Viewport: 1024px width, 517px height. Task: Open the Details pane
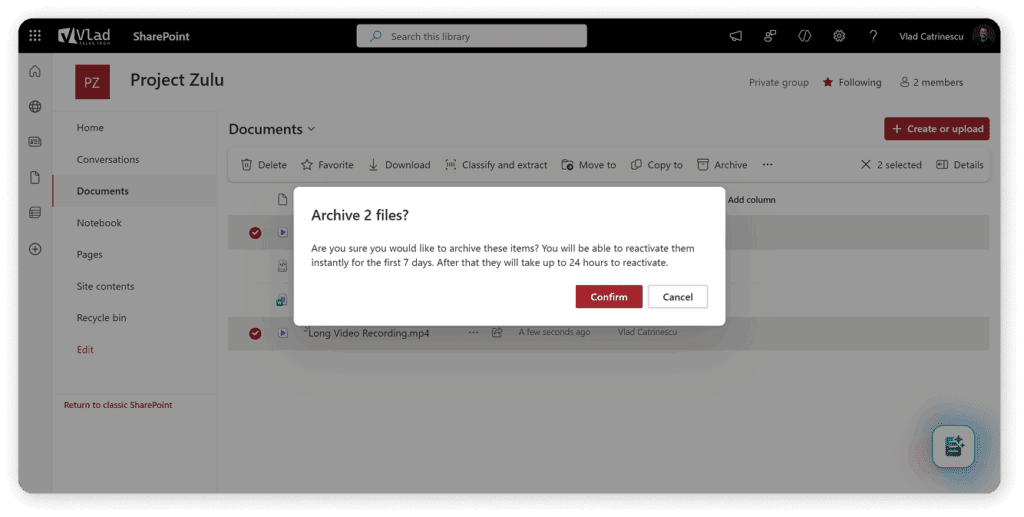(959, 164)
